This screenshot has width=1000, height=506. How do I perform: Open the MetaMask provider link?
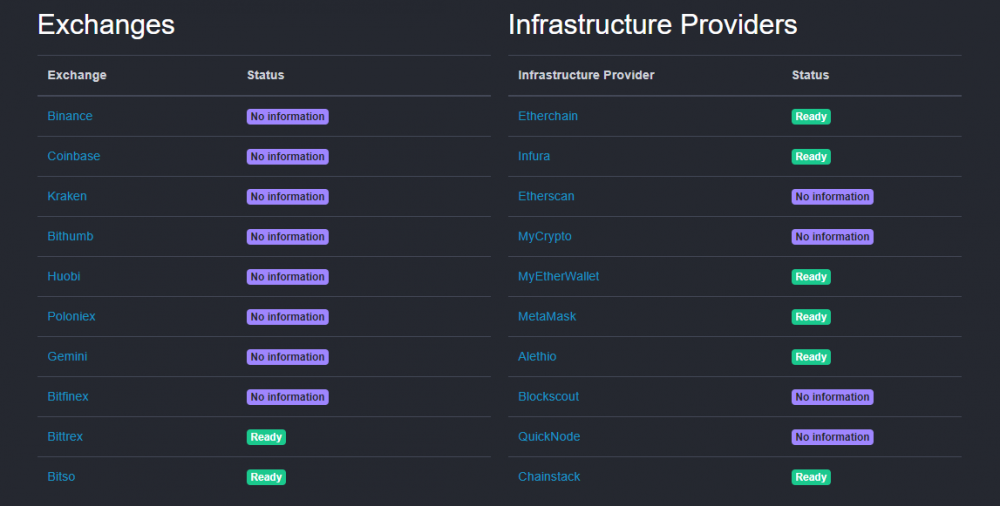[x=547, y=316]
